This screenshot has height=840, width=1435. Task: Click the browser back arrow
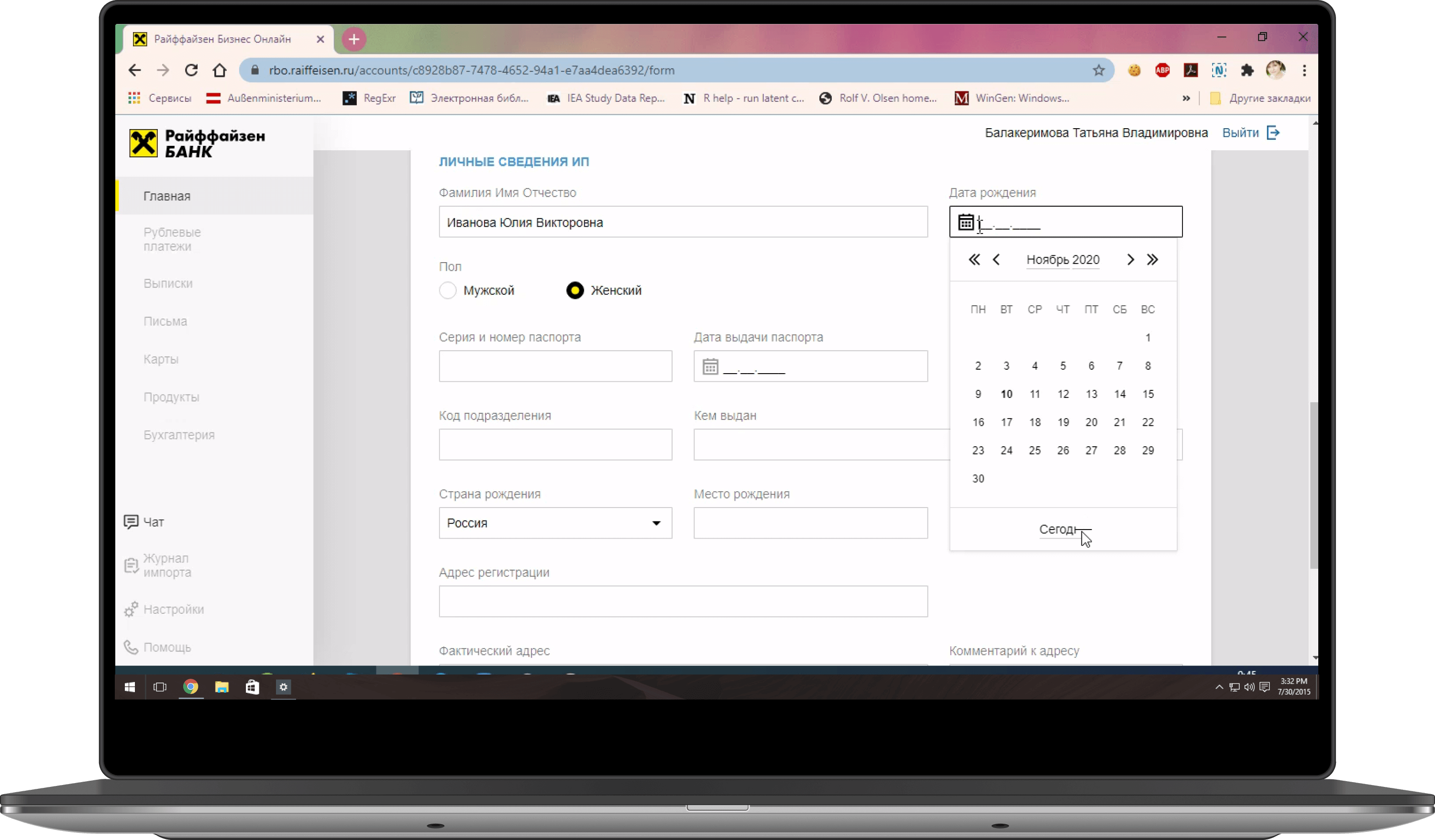(135, 70)
